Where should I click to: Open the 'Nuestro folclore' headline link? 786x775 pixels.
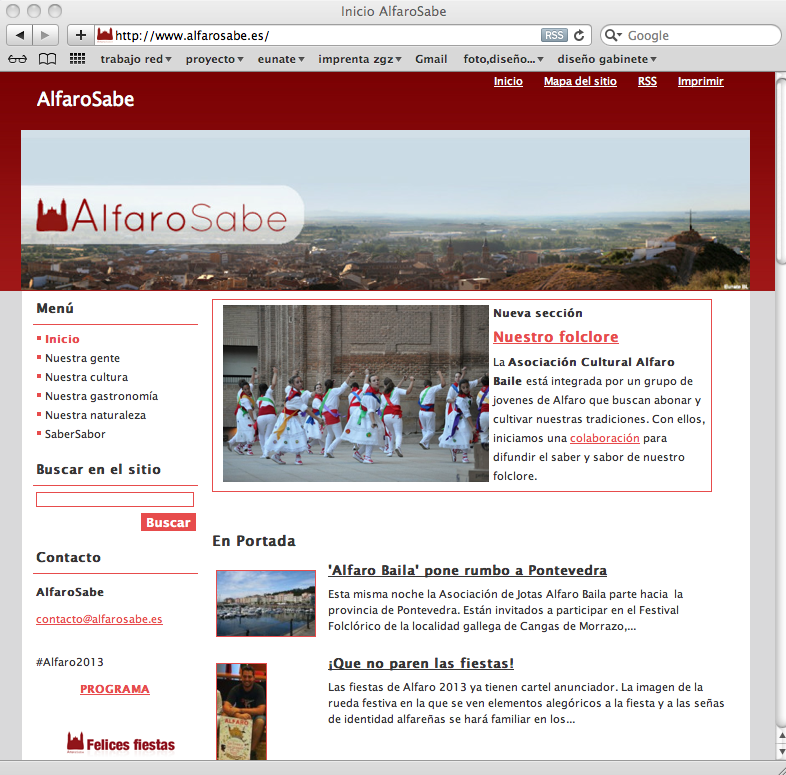click(x=555, y=337)
